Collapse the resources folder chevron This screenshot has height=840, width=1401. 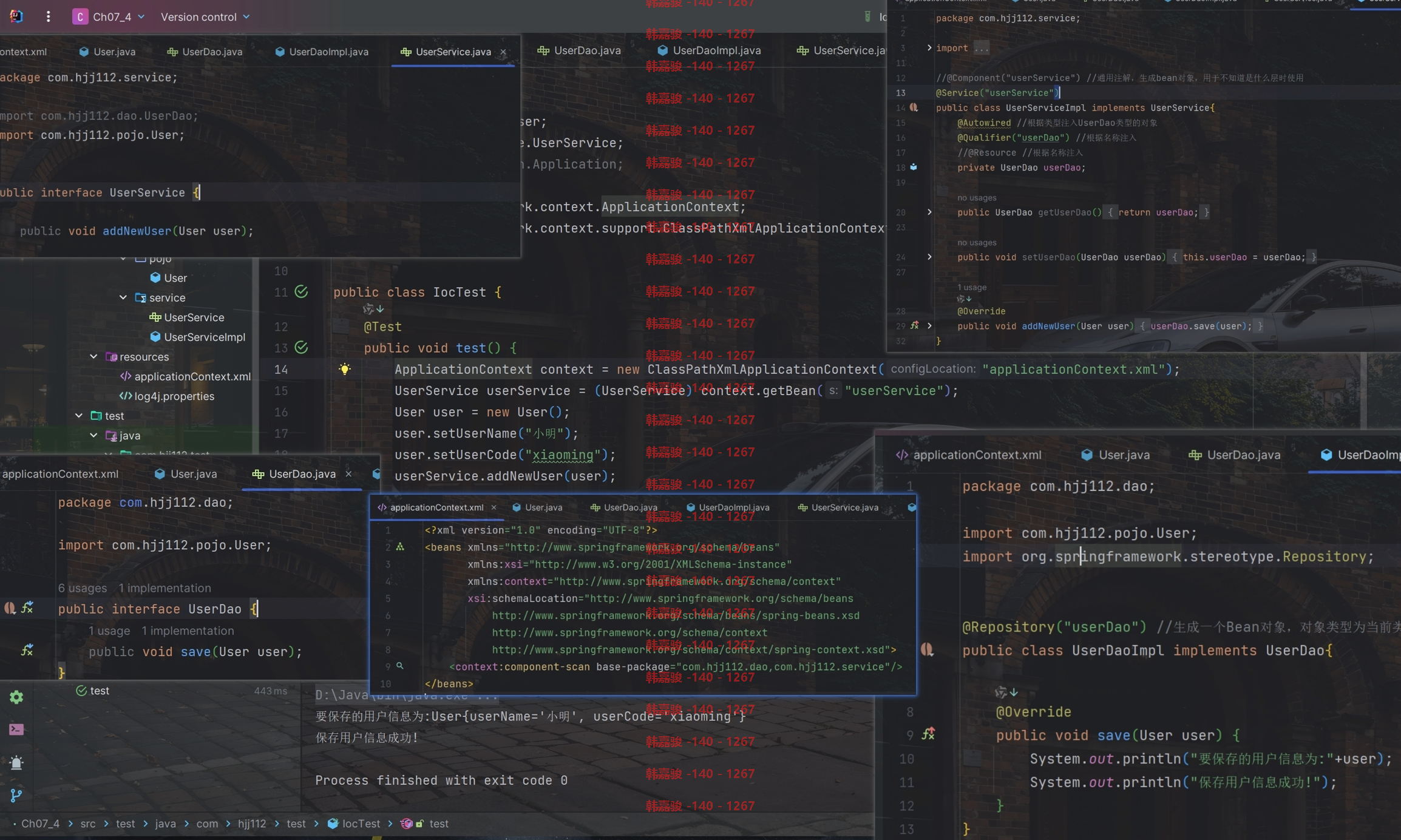point(94,357)
